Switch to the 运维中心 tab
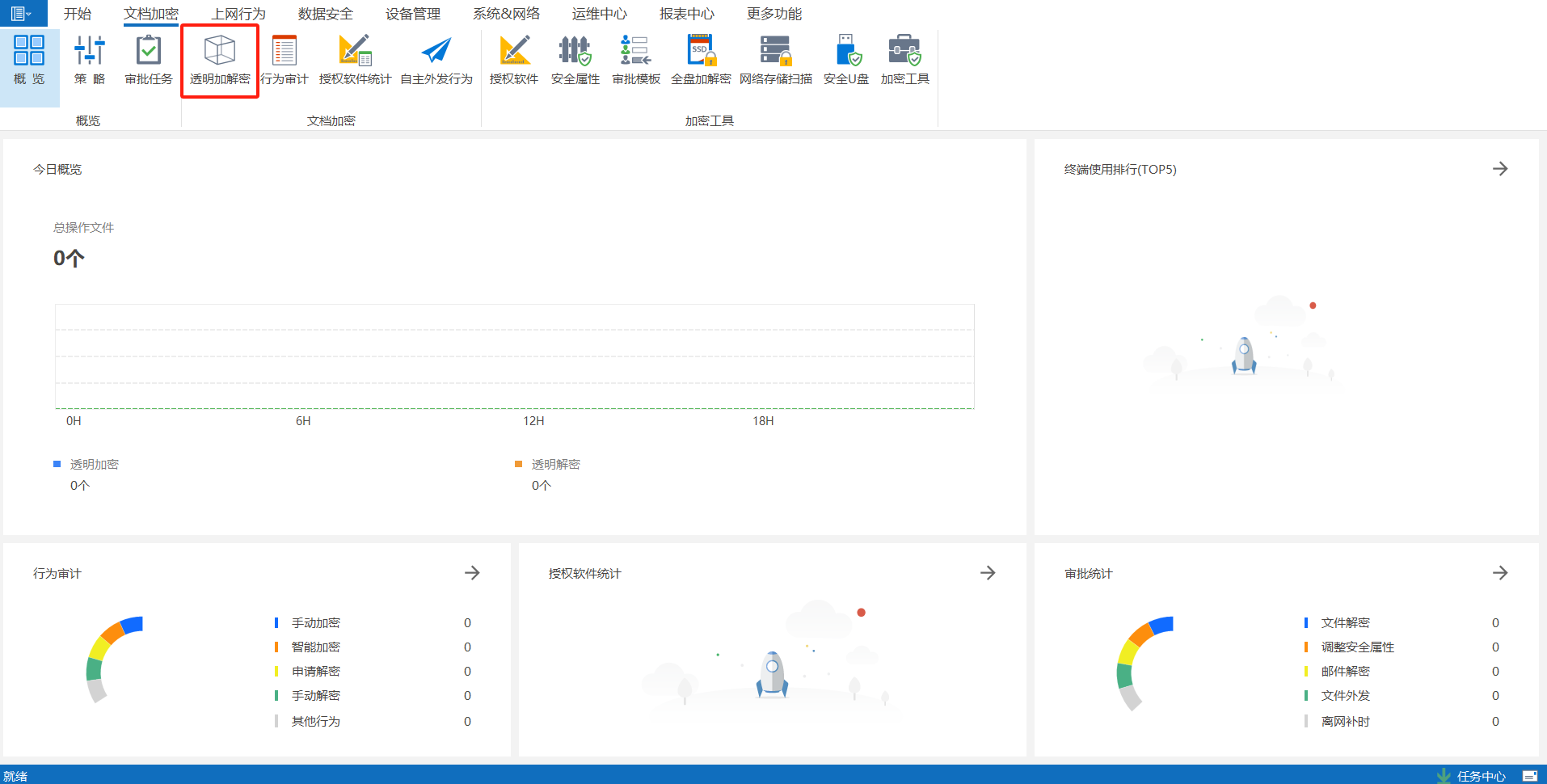 (599, 14)
